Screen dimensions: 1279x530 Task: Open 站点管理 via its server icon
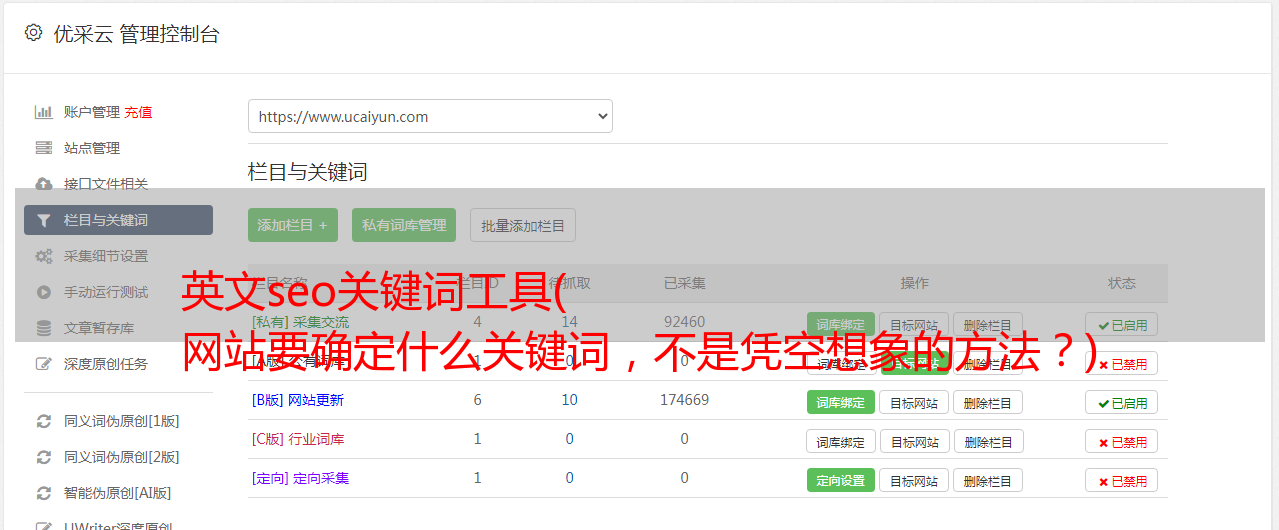[x=44, y=148]
